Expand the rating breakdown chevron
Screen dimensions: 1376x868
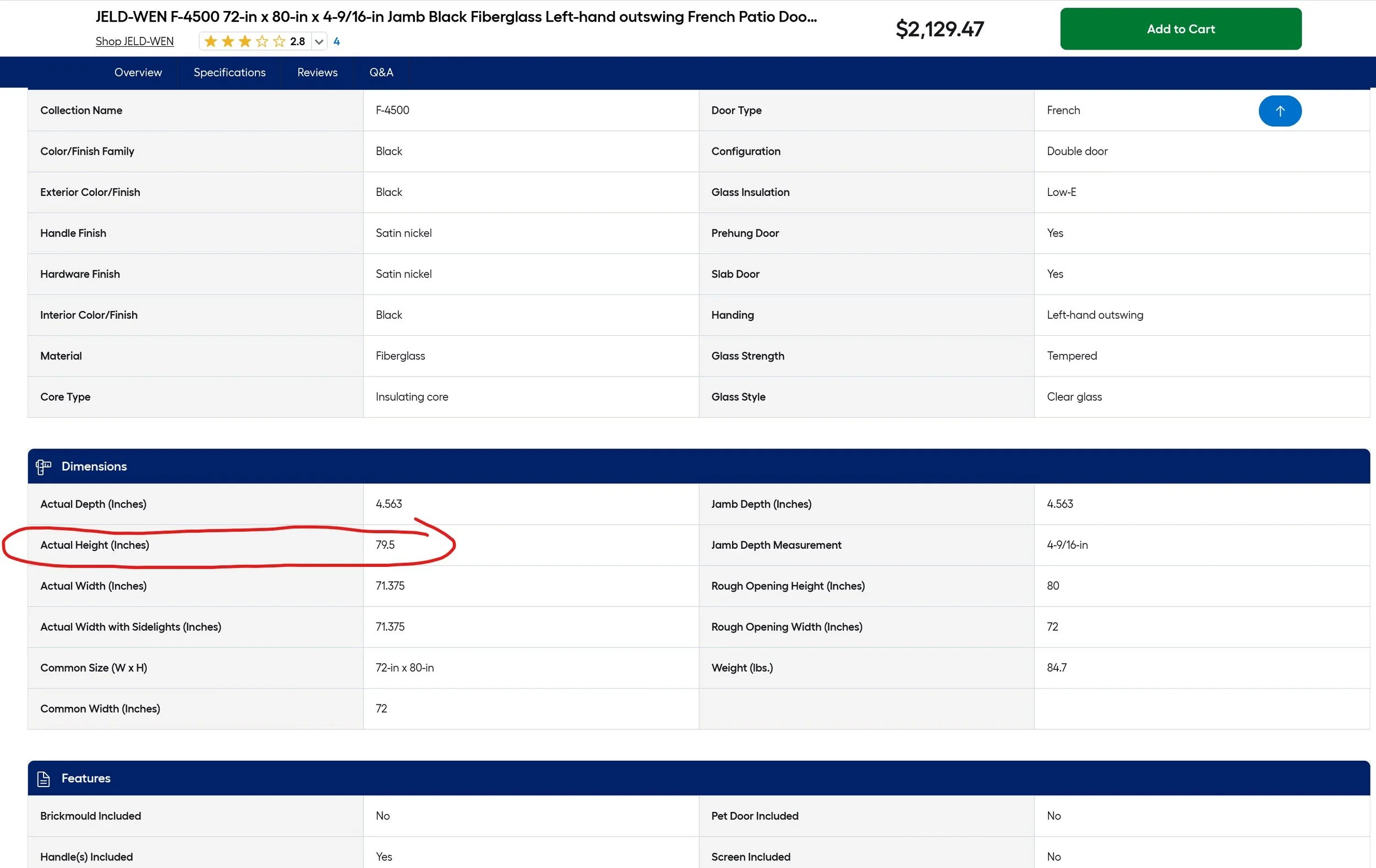(x=319, y=41)
